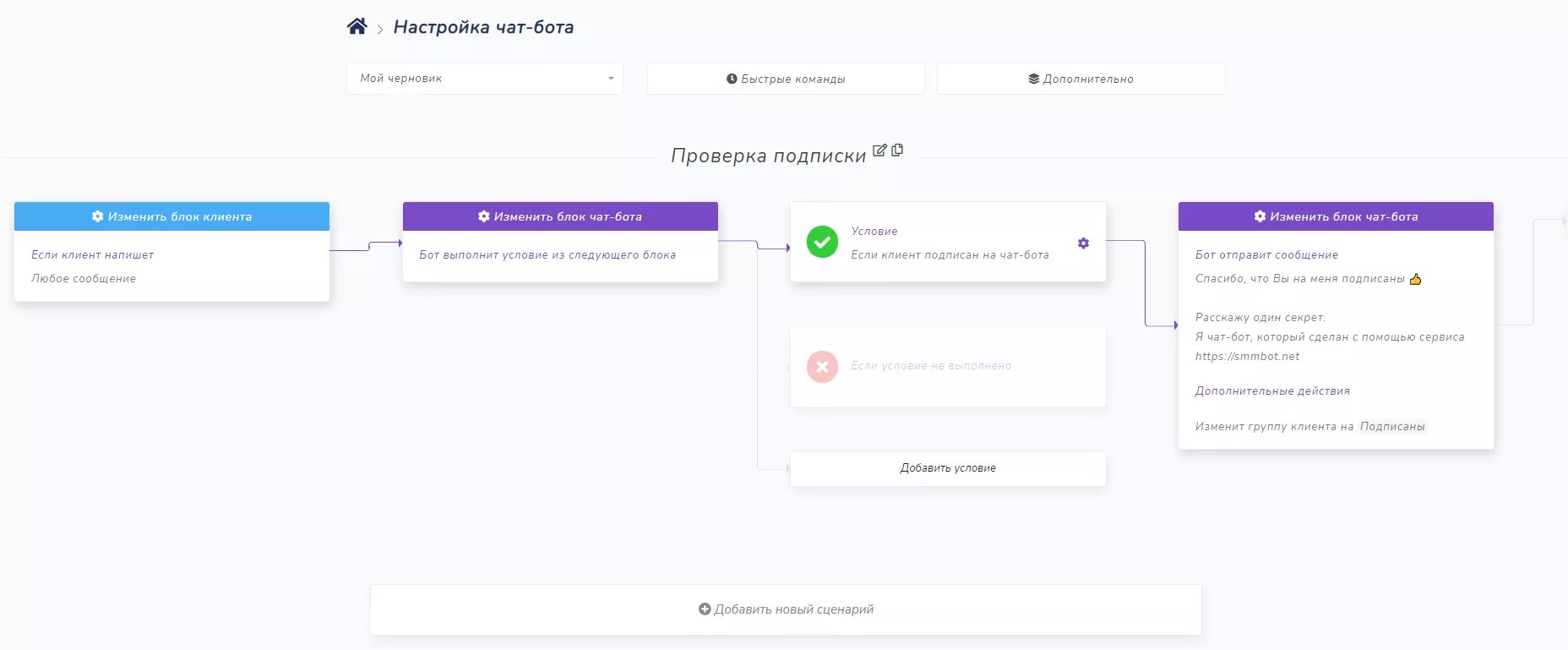The image size is (1568, 650).
Task: Open the 'Мой черновик' dropdown
Action: pos(485,79)
